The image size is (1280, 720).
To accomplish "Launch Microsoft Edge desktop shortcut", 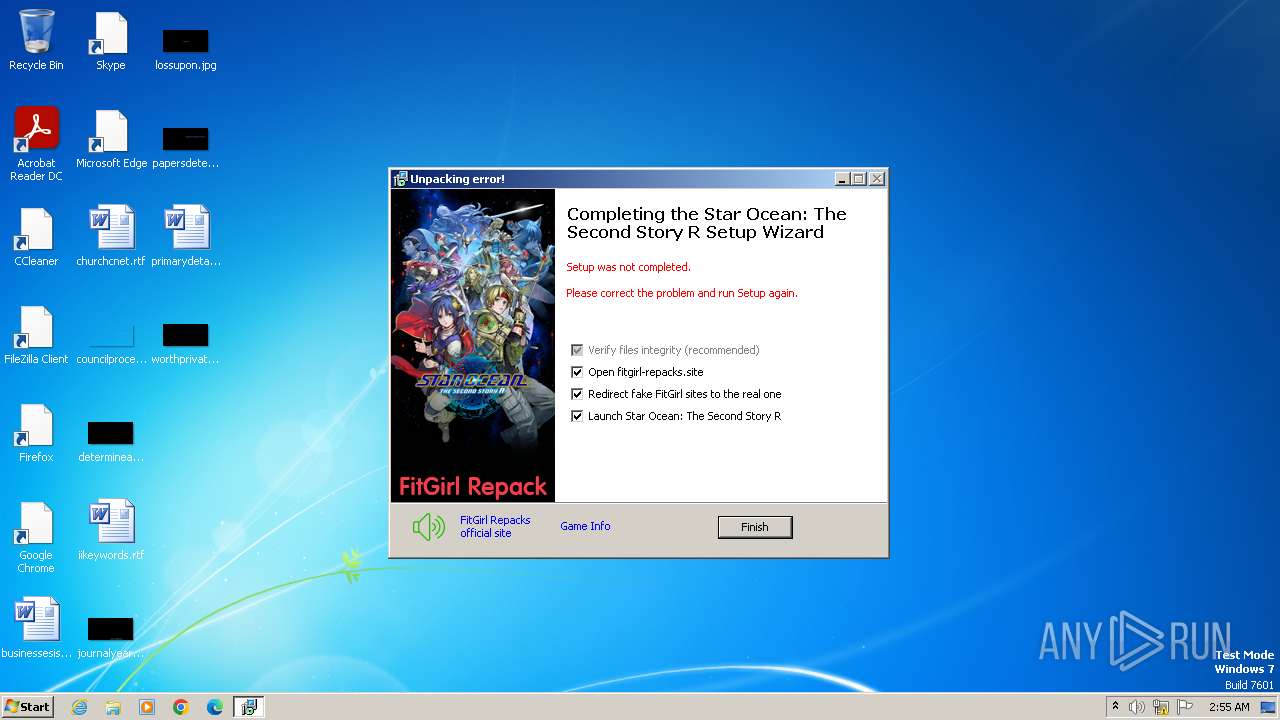I will [111, 139].
